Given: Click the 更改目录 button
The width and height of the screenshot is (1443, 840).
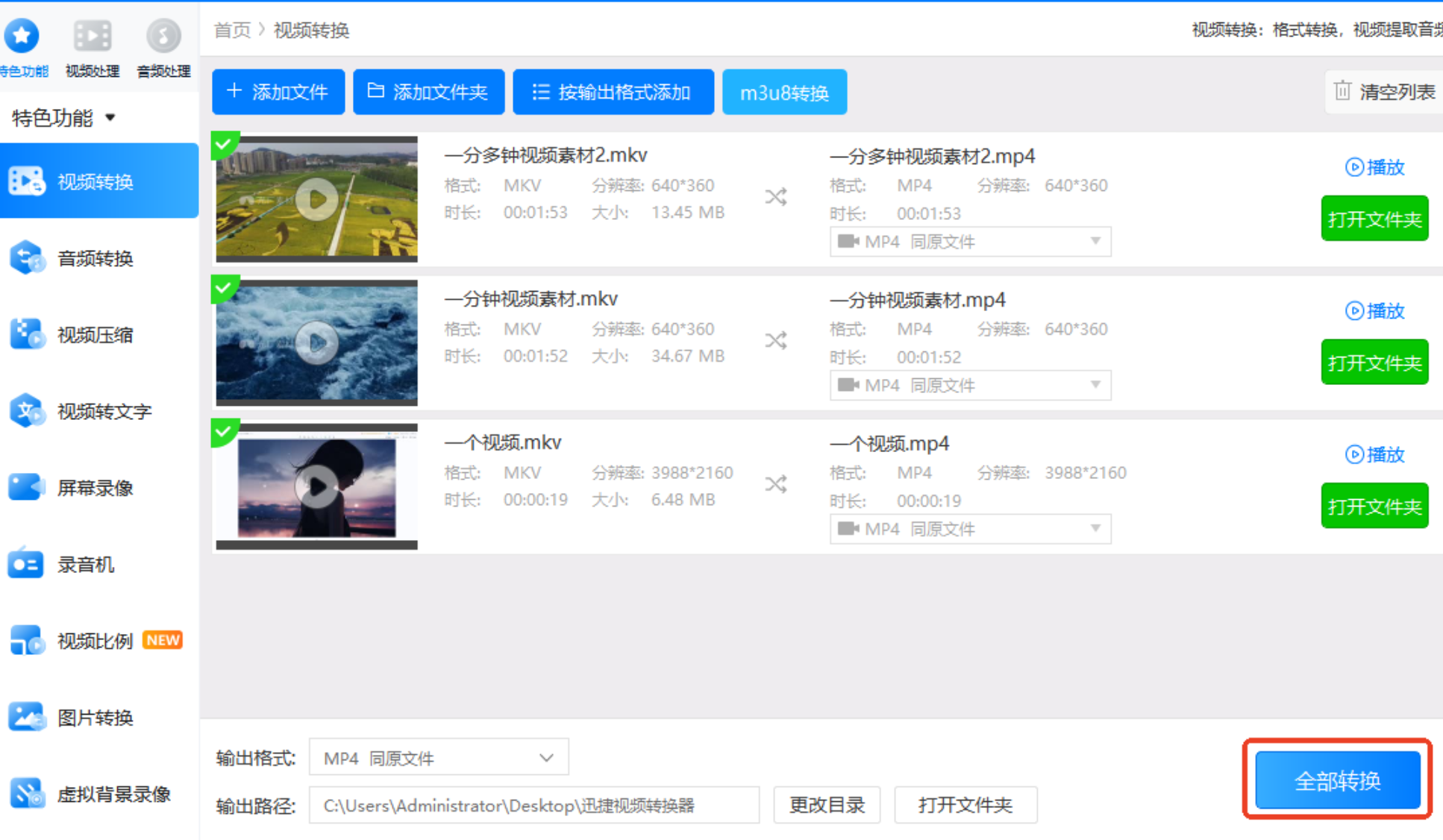Looking at the screenshot, I should pyautogui.click(x=827, y=806).
